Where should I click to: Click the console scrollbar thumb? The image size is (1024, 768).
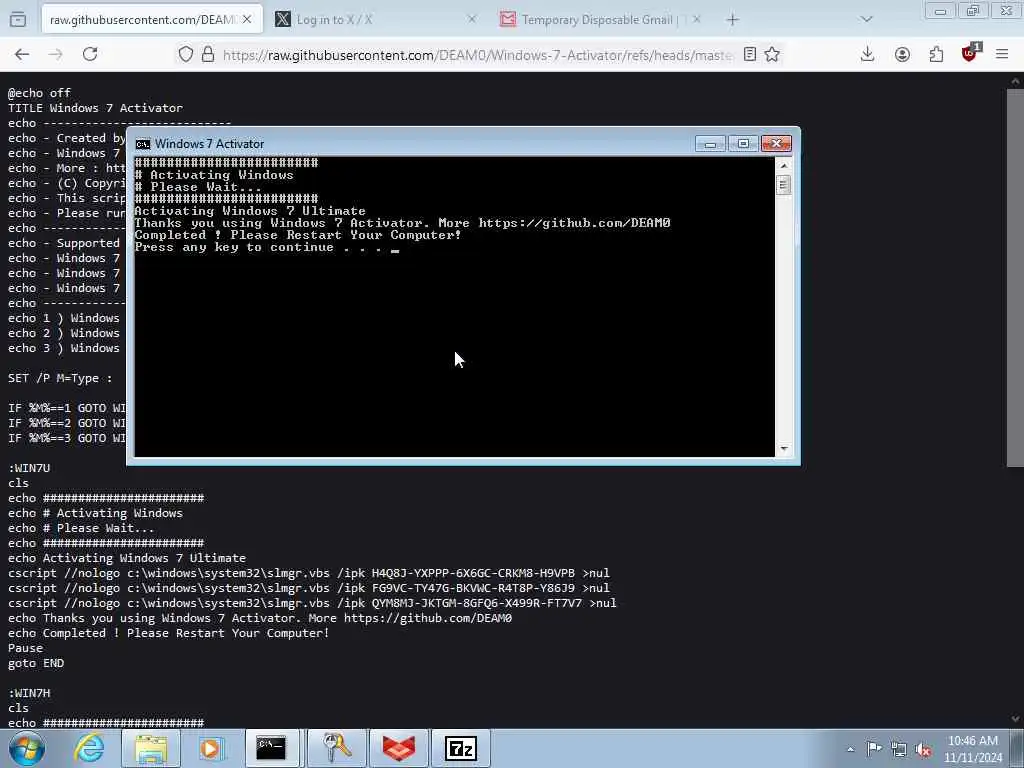[x=783, y=185]
